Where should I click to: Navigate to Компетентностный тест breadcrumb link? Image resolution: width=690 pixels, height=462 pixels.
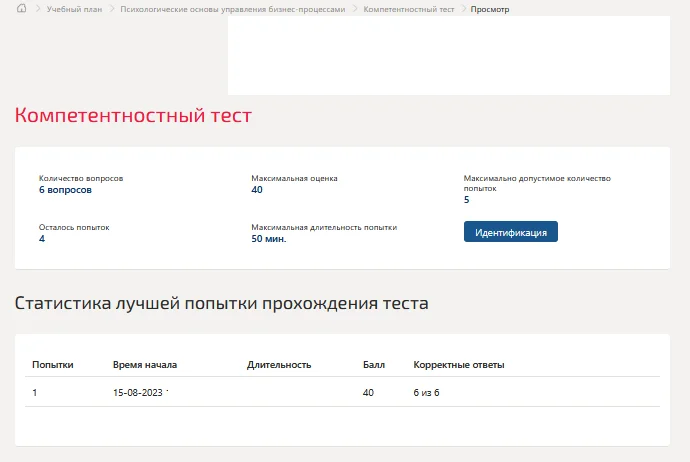pyautogui.click(x=408, y=9)
